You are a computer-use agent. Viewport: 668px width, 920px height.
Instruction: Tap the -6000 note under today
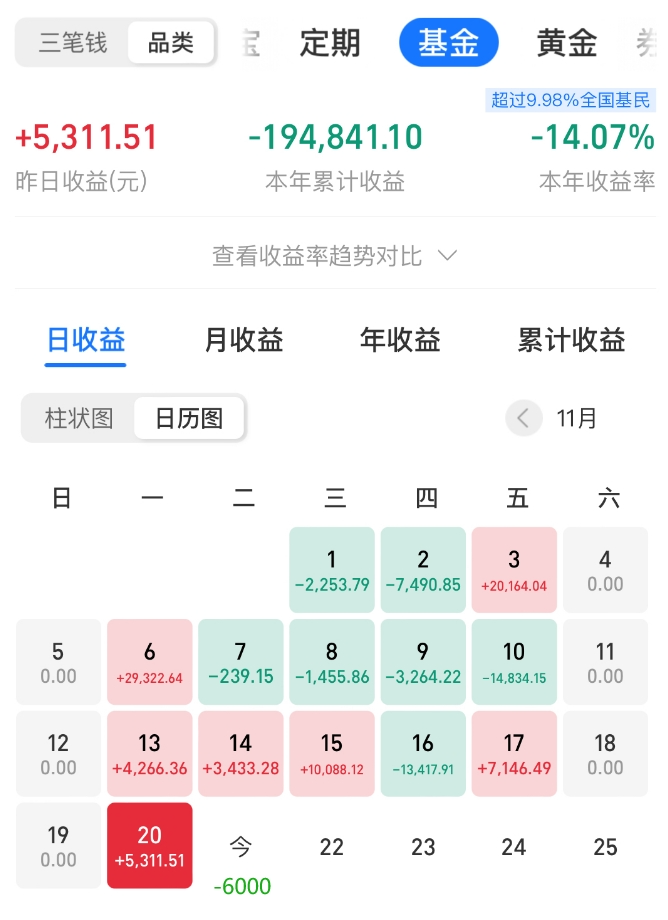tap(242, 886)
